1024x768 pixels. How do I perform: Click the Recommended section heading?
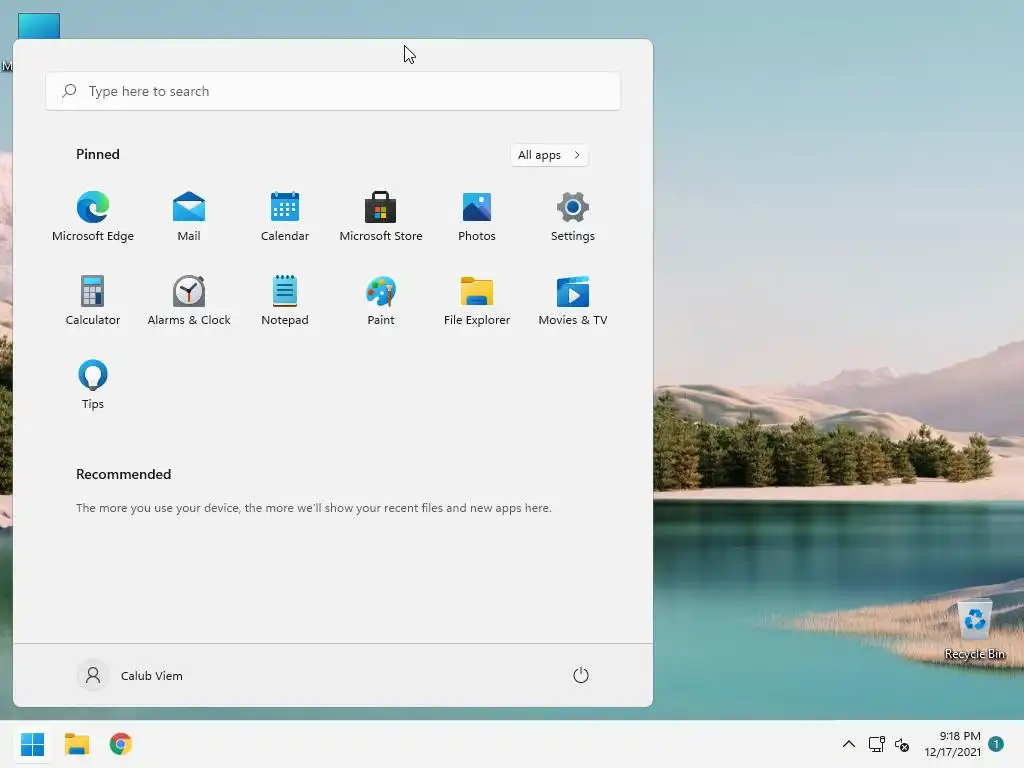pyautogui.click(x=123, y=474)
